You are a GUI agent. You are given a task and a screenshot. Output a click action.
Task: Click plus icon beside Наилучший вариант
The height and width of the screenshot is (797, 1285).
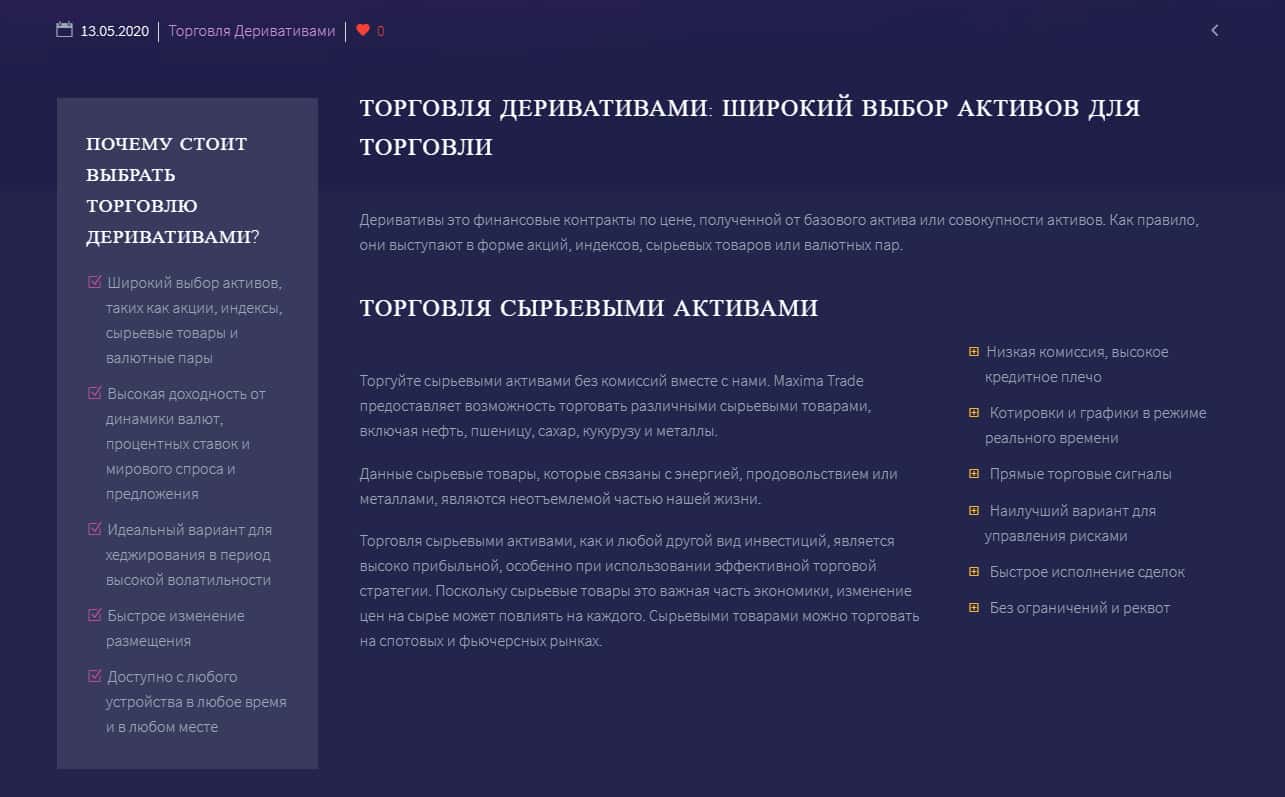click(974, 510)
